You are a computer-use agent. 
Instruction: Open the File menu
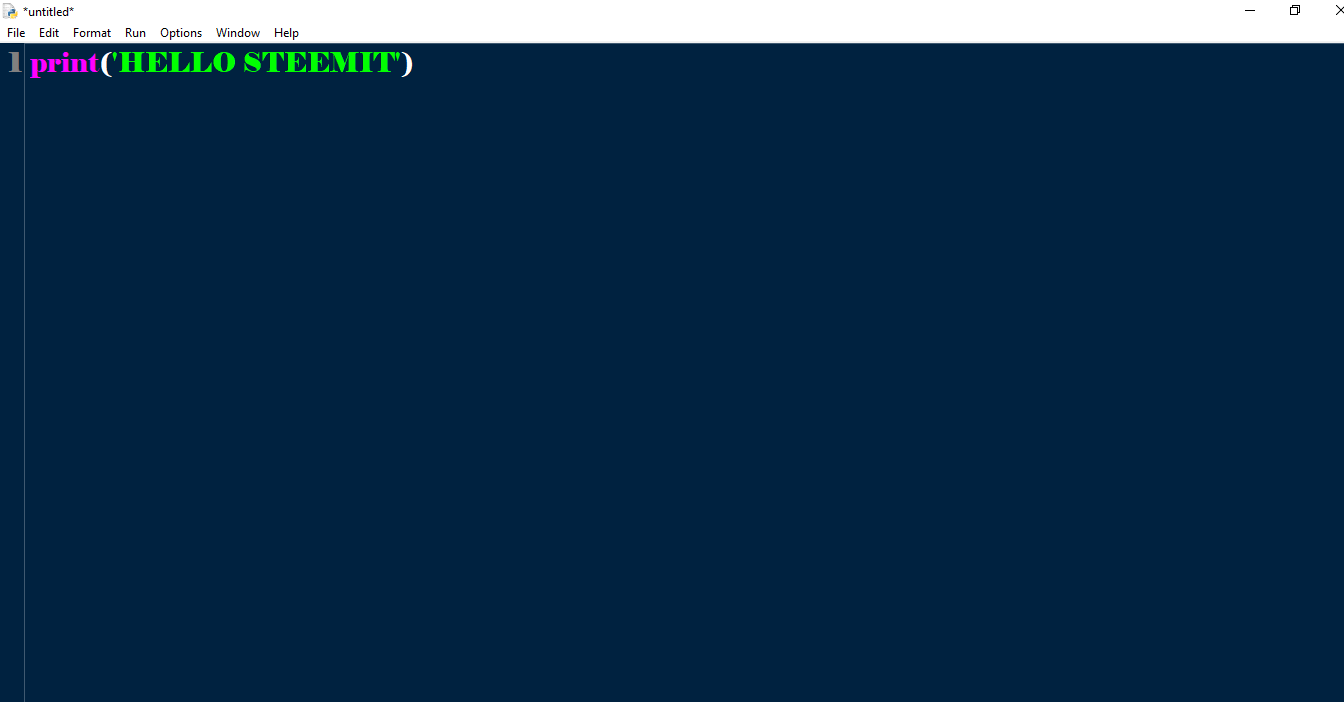[16, 33]
